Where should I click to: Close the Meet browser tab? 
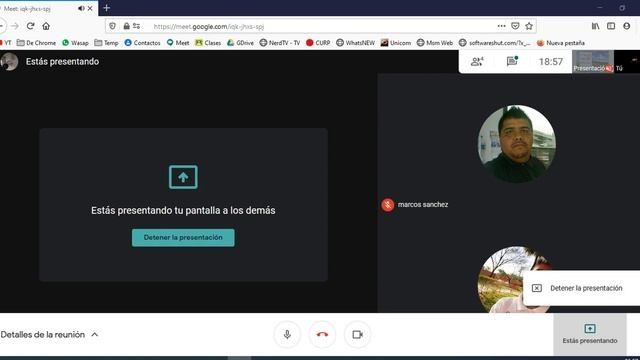pos(90,8)
